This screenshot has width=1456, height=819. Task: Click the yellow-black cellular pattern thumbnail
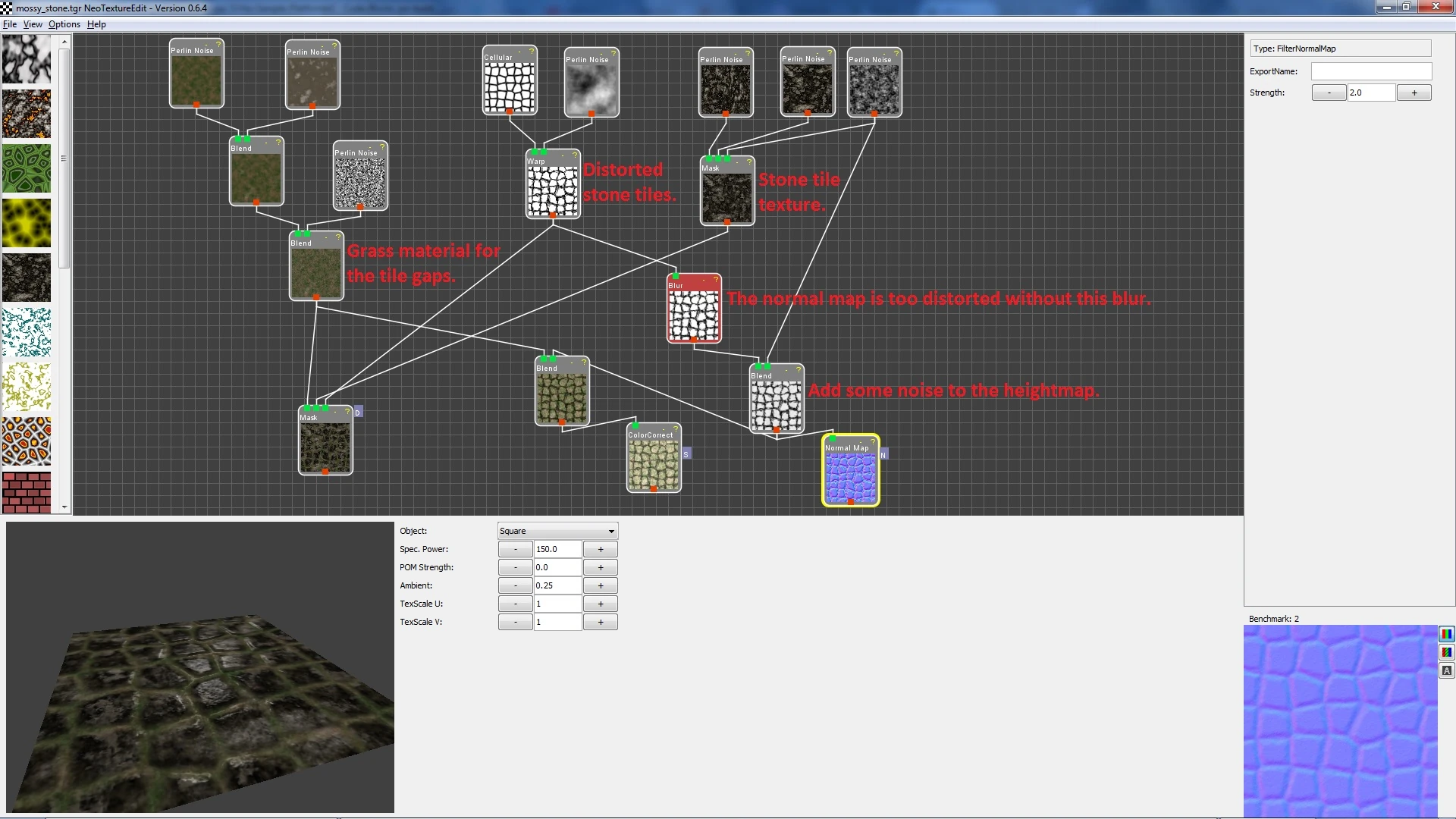(x=27, y=223)
